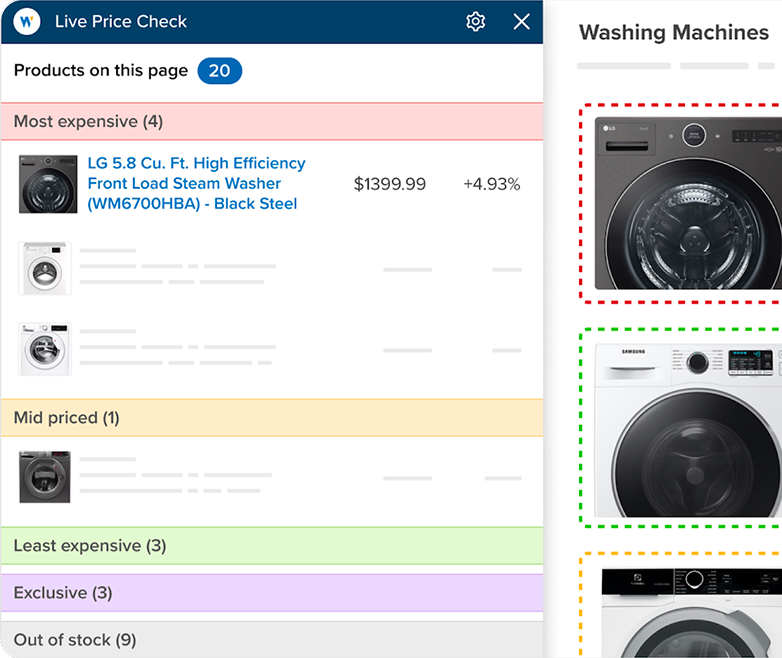782x658 pixels.
Task: Click the 20 products count badge
Action: pos(219,71)
